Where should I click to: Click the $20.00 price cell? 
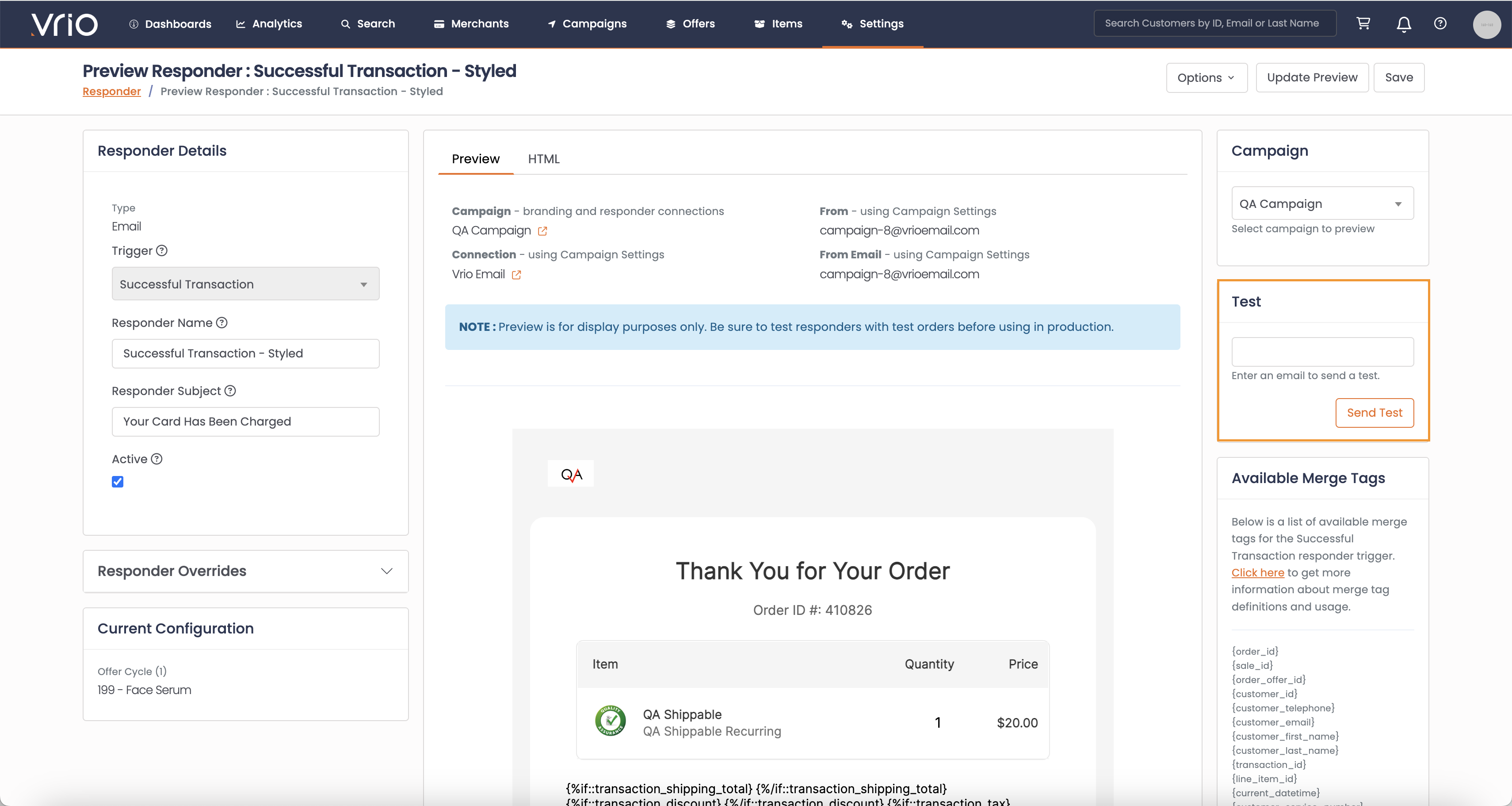(1017, 722)
